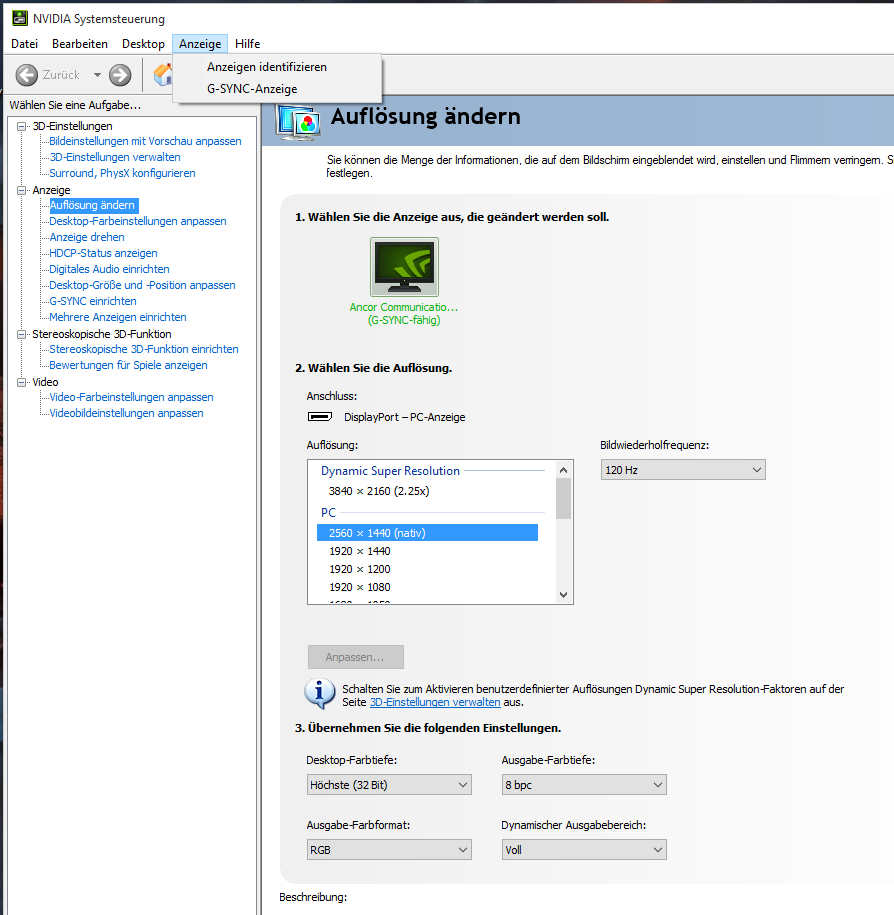The image size is (894, 915).
Task: Choose Anzeigen identifizieren menu entry
Action: [x=267, y=67]
